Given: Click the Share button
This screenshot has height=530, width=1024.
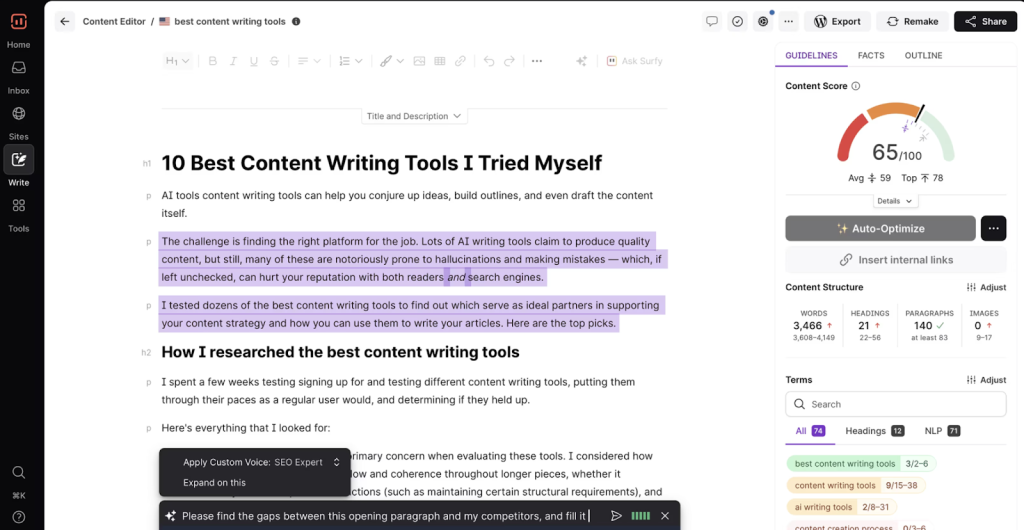Looking at the screenshot, I should (x=985, y=22).
